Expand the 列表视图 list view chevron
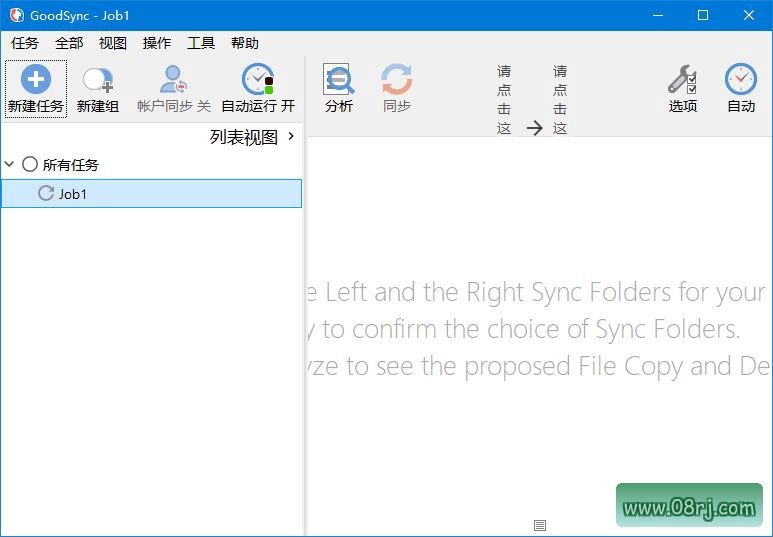The width and height of the screenshot is (773, 537). [291, 136]
